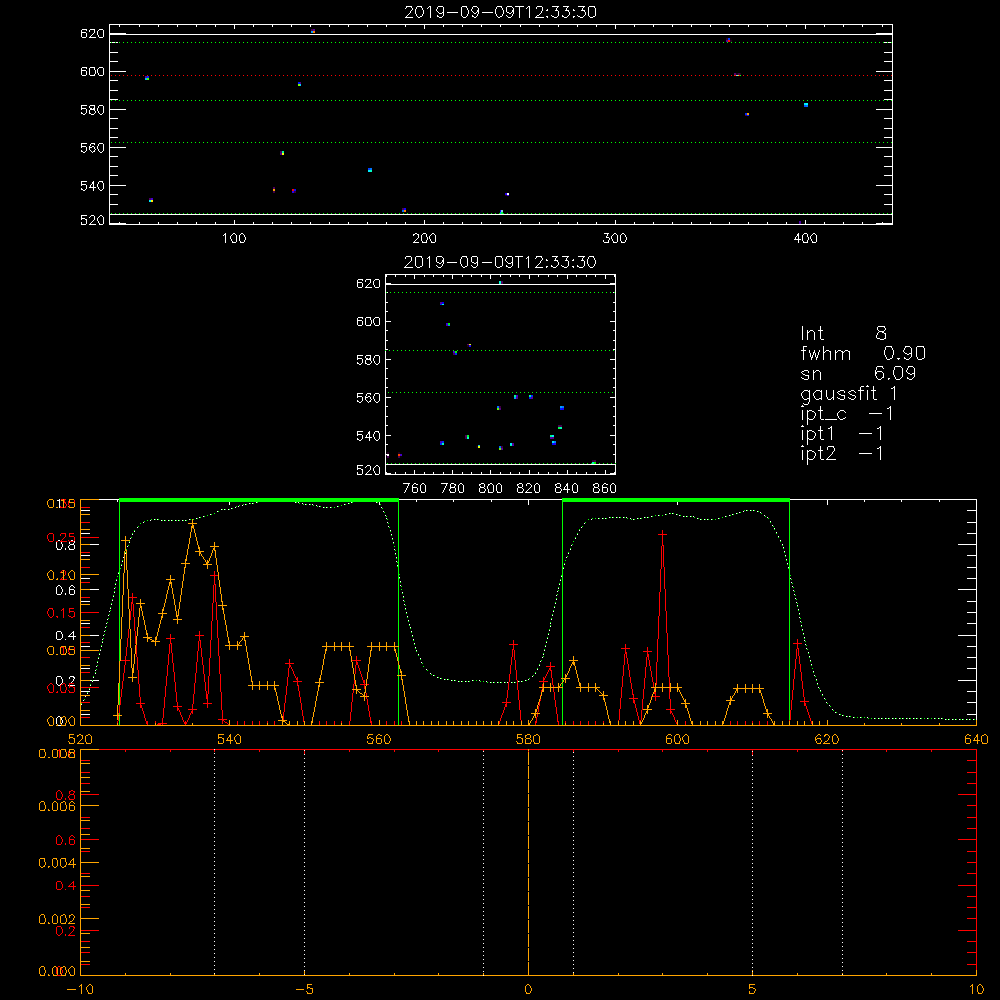Viewport: 1000px width, 1000px height.
Task: Click the 760 x-axis label of middle plot
Action: point(415,489)
